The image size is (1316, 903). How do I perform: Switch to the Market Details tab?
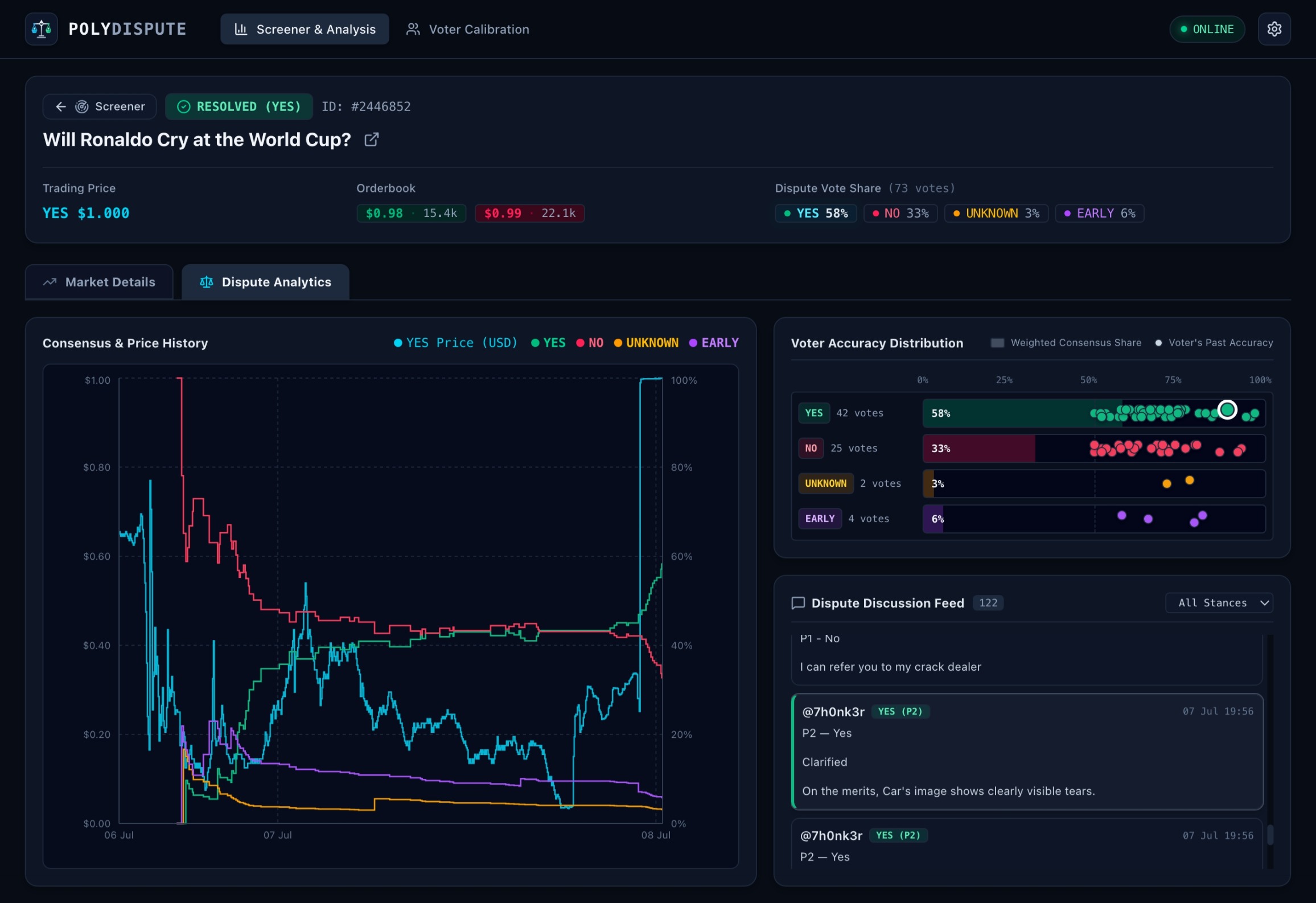click(99, 282)
